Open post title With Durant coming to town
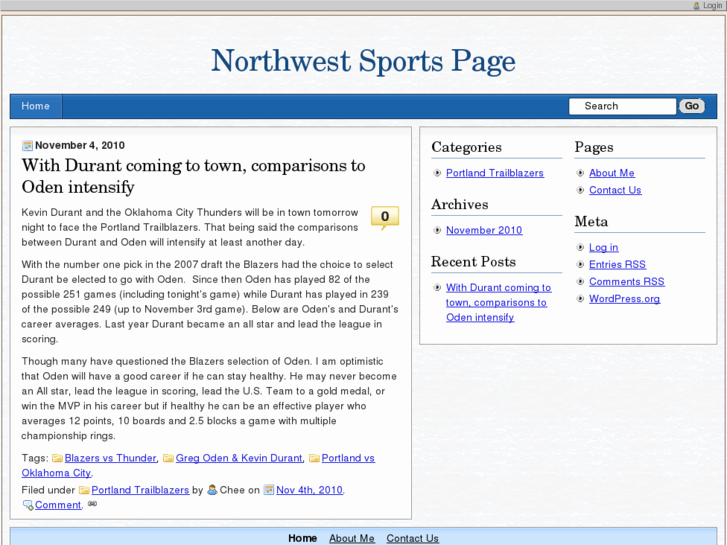This screenshot has width=727, height=545. tap(193, 176)
